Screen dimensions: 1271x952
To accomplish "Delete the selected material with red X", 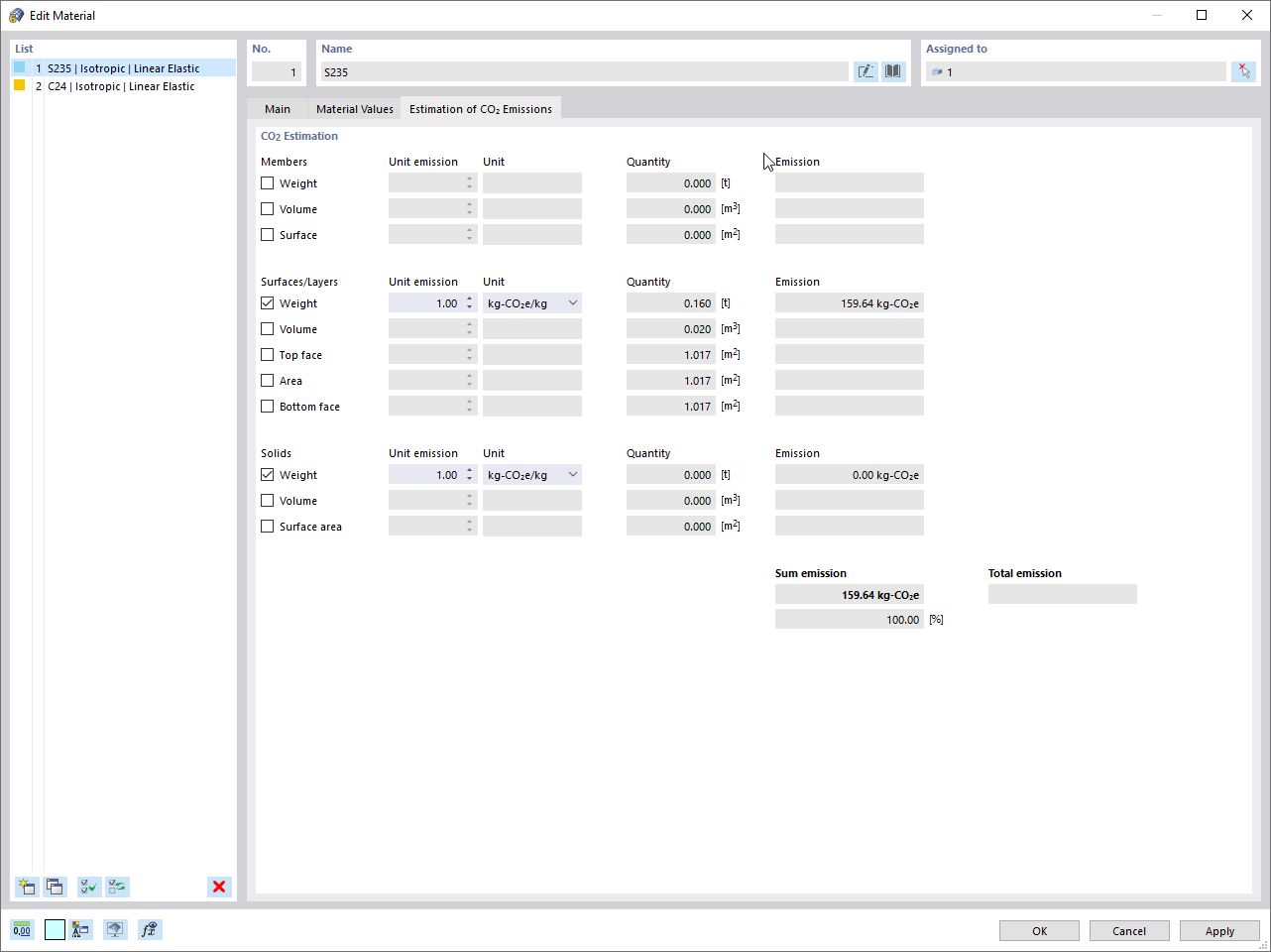I will coord(219,887).
